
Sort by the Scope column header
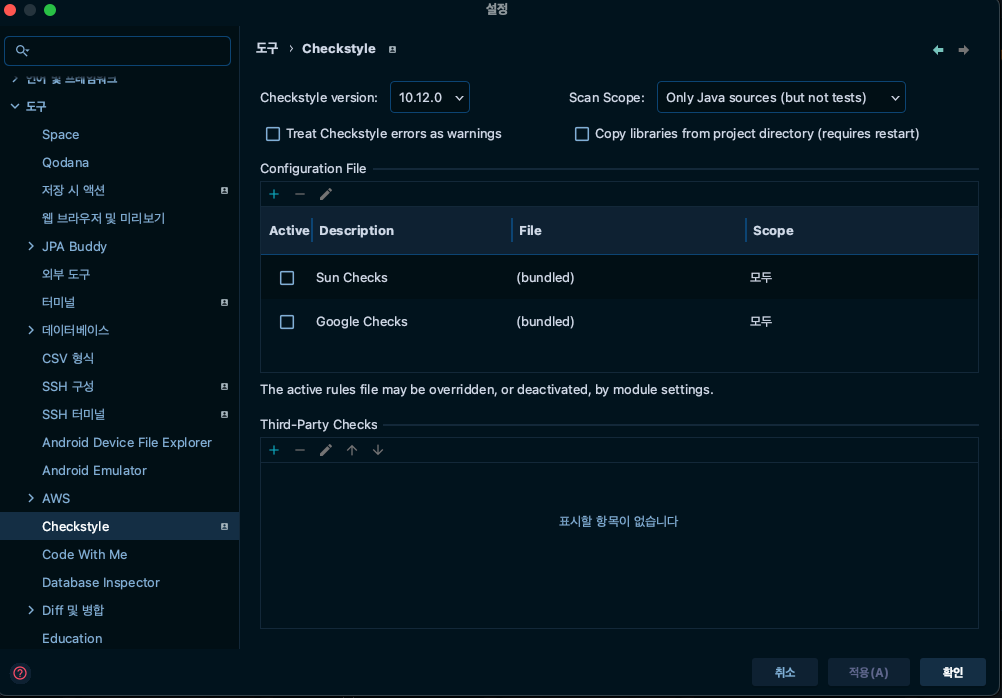pyautogui.click(x=862, y=230)
